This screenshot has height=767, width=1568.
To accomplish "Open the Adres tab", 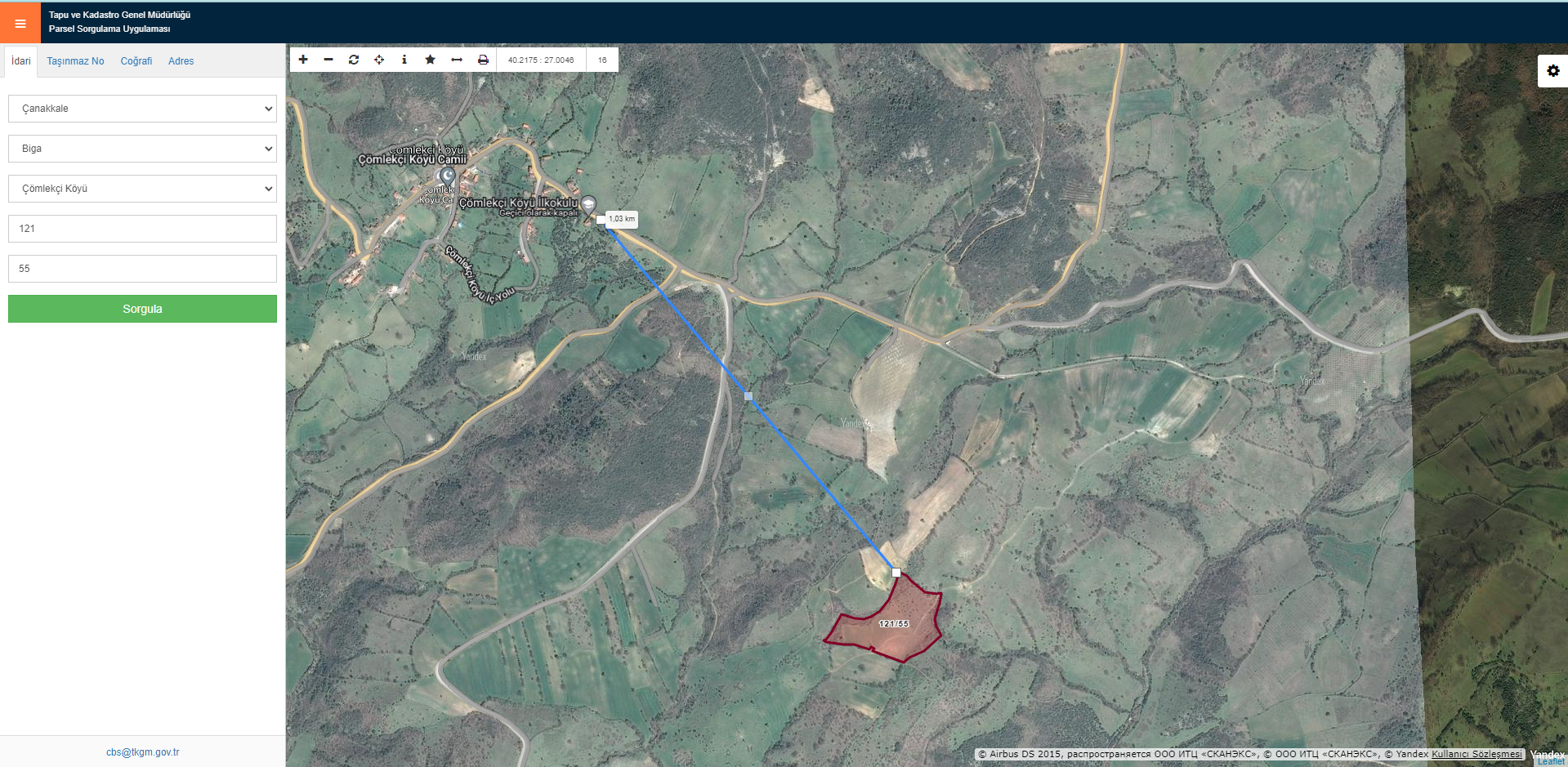I will click(x=181, y=61).
